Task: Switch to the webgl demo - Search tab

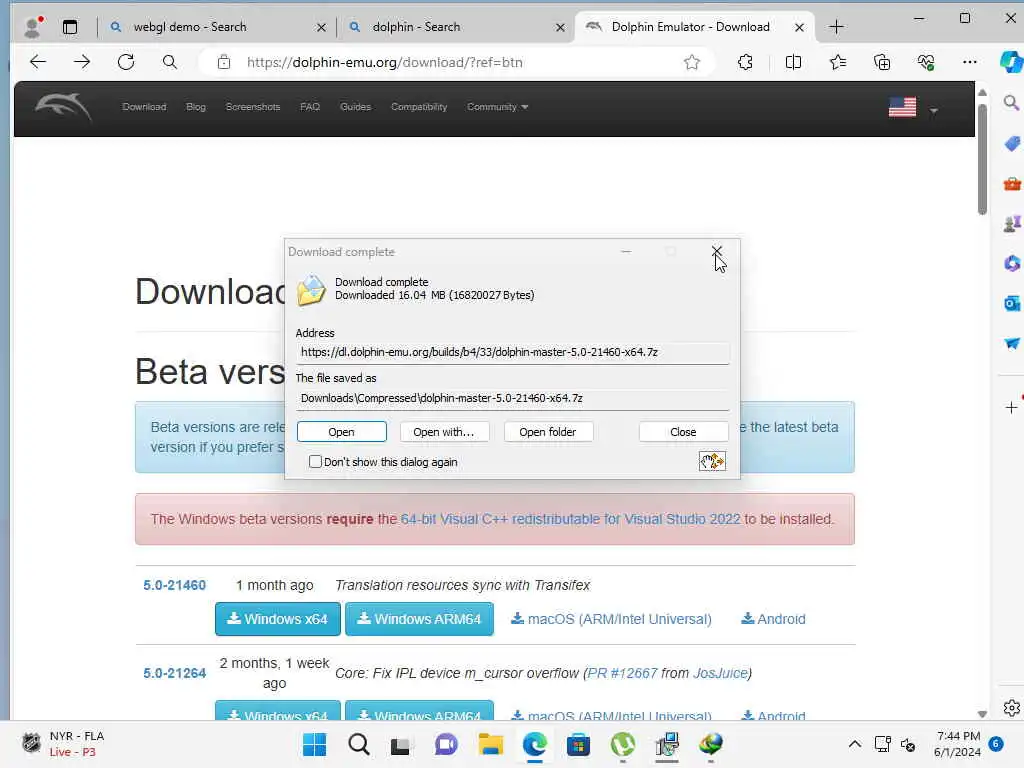Action: [217, 27]
